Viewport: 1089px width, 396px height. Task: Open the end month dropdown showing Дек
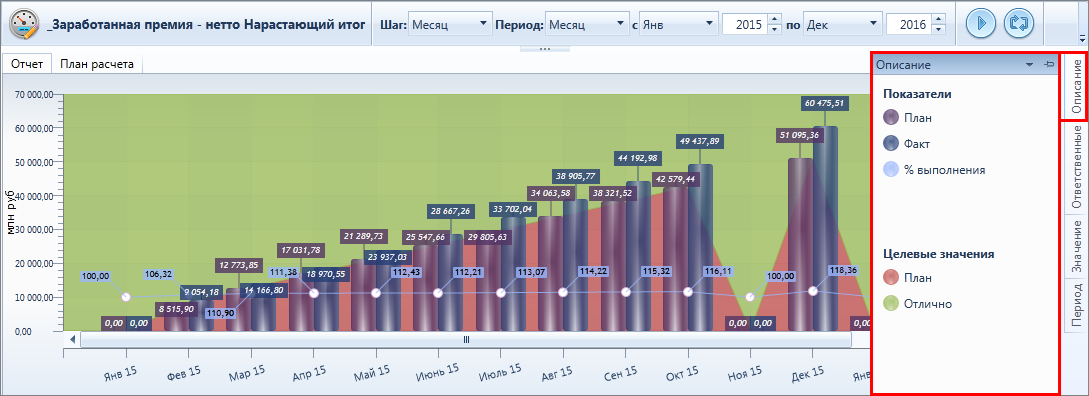[842, 24]
